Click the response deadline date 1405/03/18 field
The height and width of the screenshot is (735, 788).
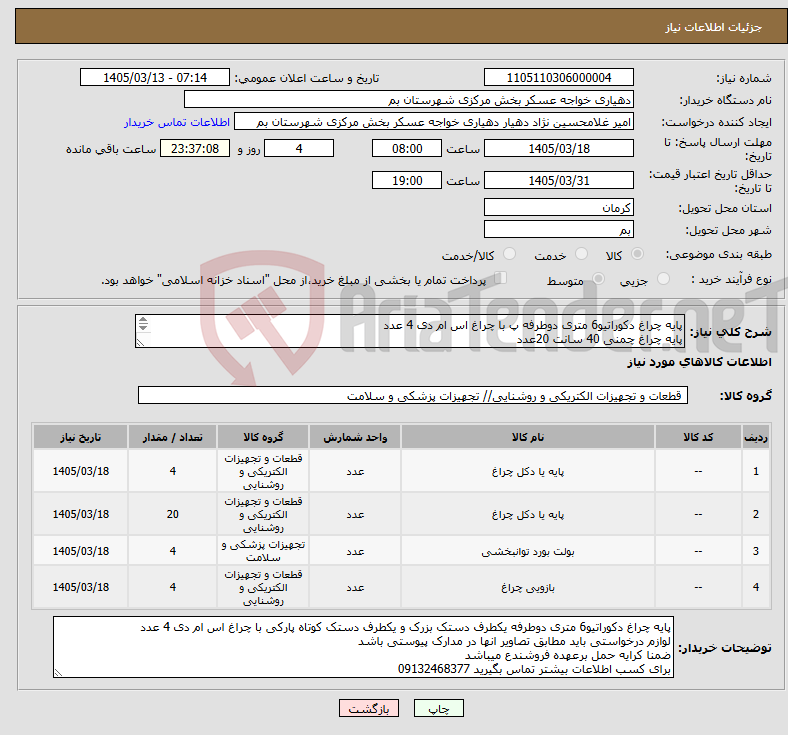point(558,149)
